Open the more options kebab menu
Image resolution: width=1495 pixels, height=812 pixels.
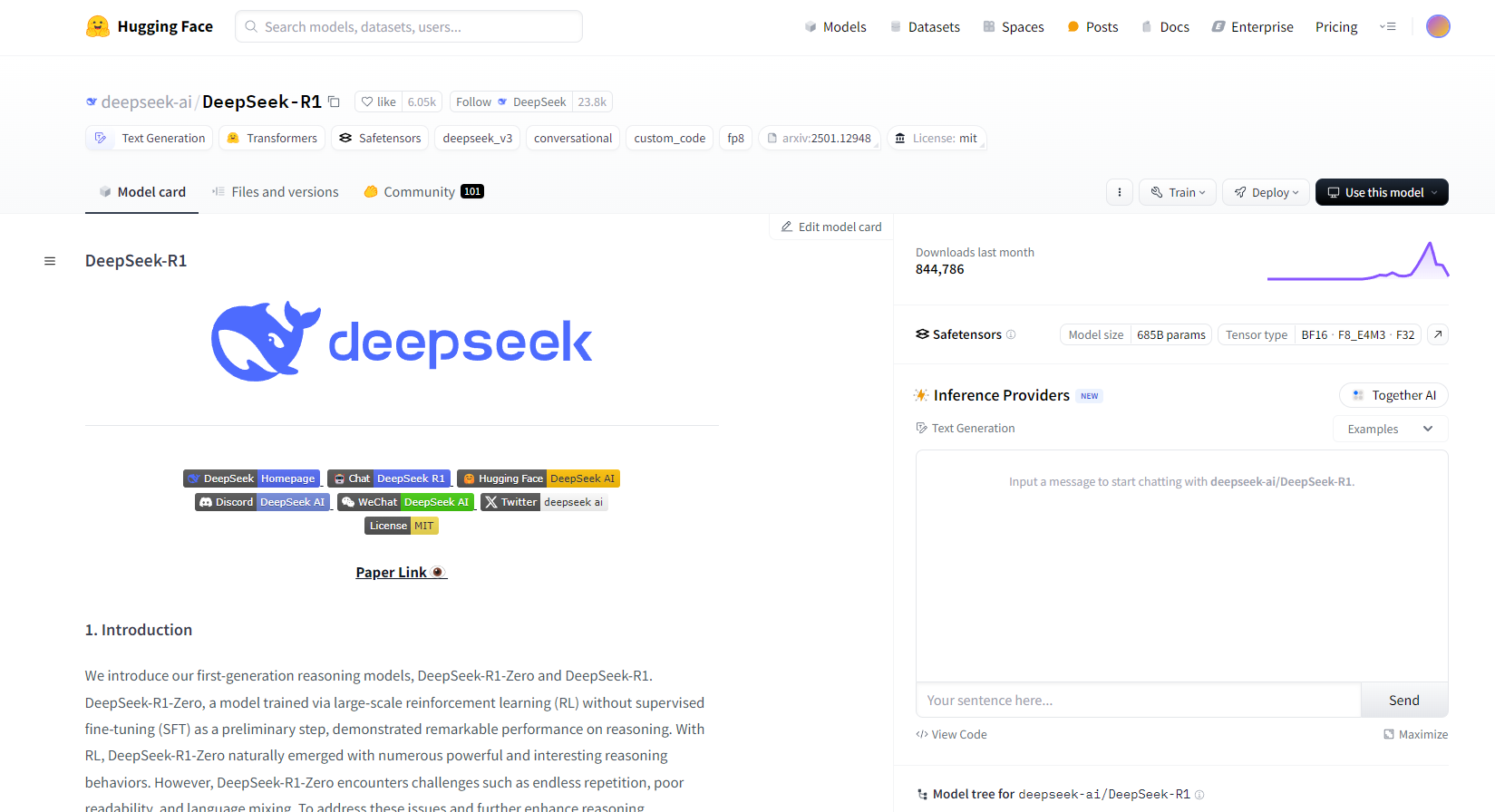tap(1120, 192)
